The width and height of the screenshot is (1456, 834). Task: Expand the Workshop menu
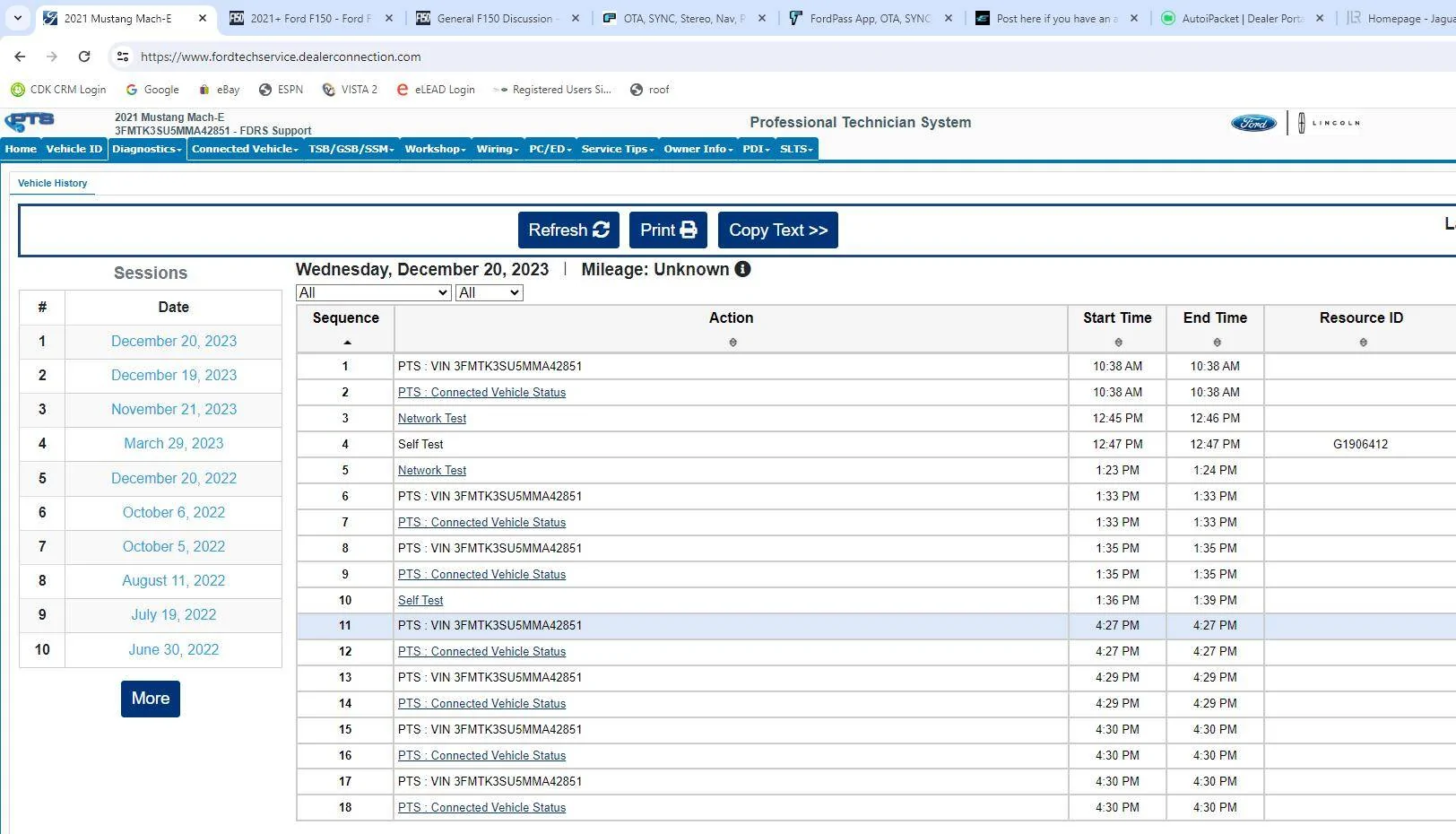(x=435, y=149)
